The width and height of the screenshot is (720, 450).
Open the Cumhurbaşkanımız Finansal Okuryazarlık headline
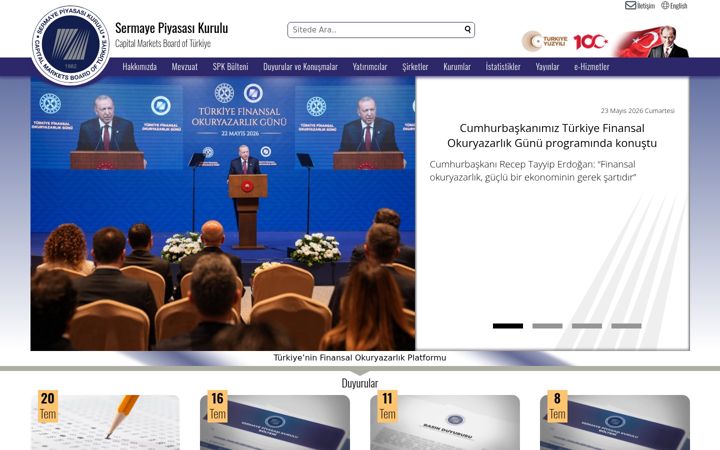(x=552, y=135)
